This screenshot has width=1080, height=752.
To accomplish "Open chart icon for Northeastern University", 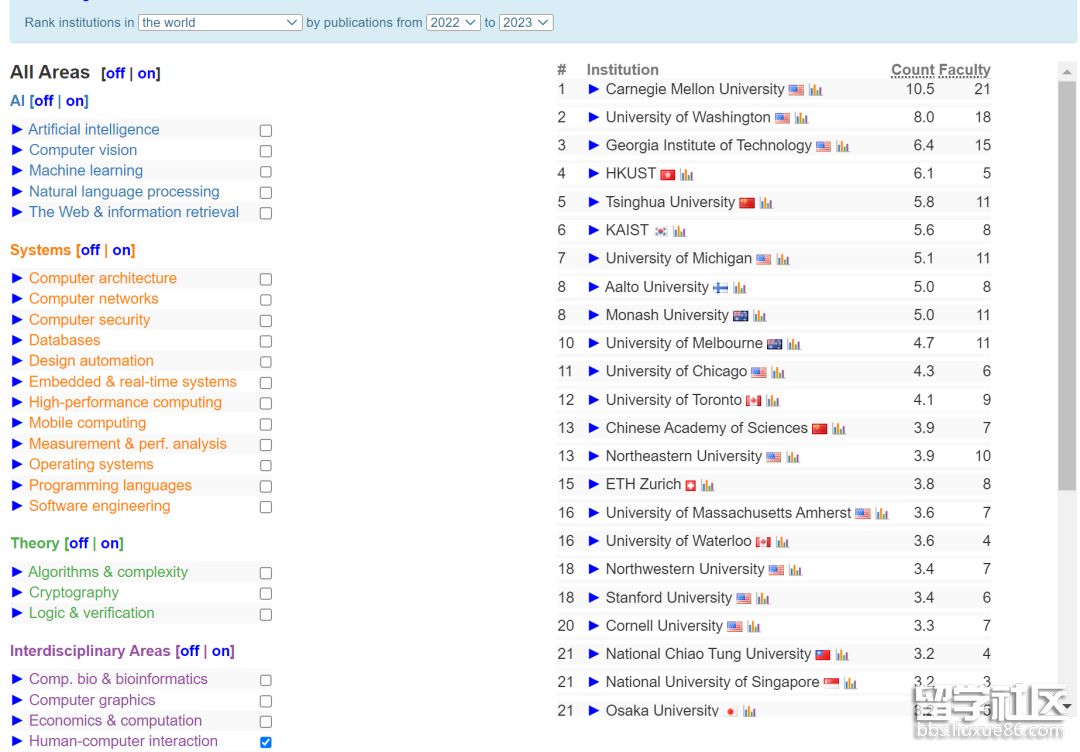I will [x=793, y=457].
